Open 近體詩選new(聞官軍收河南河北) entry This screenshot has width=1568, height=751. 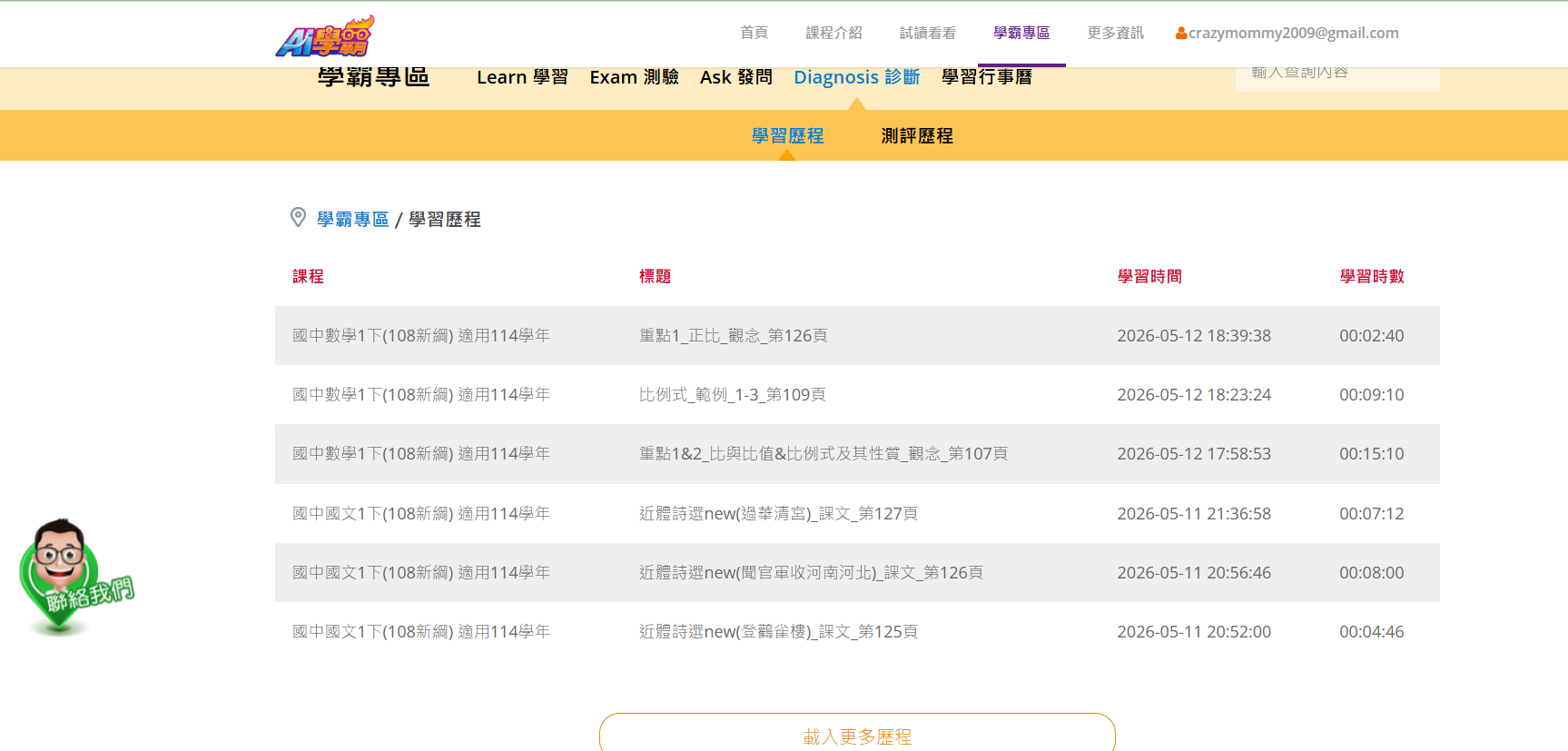coord(811,572)
